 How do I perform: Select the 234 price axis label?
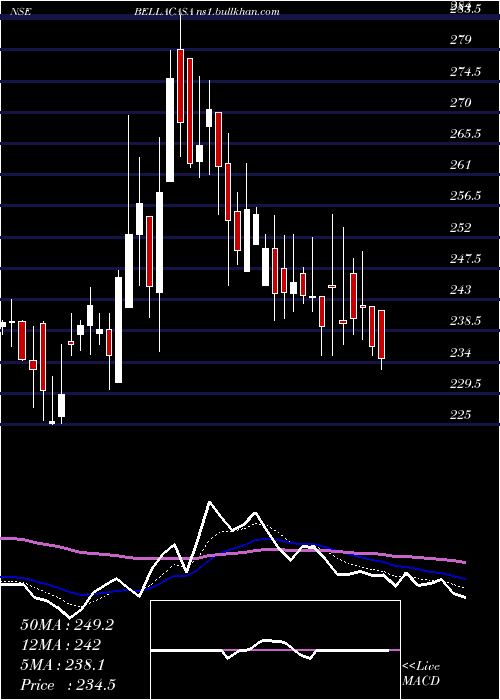pyautogui.click(x=461, y=353)
